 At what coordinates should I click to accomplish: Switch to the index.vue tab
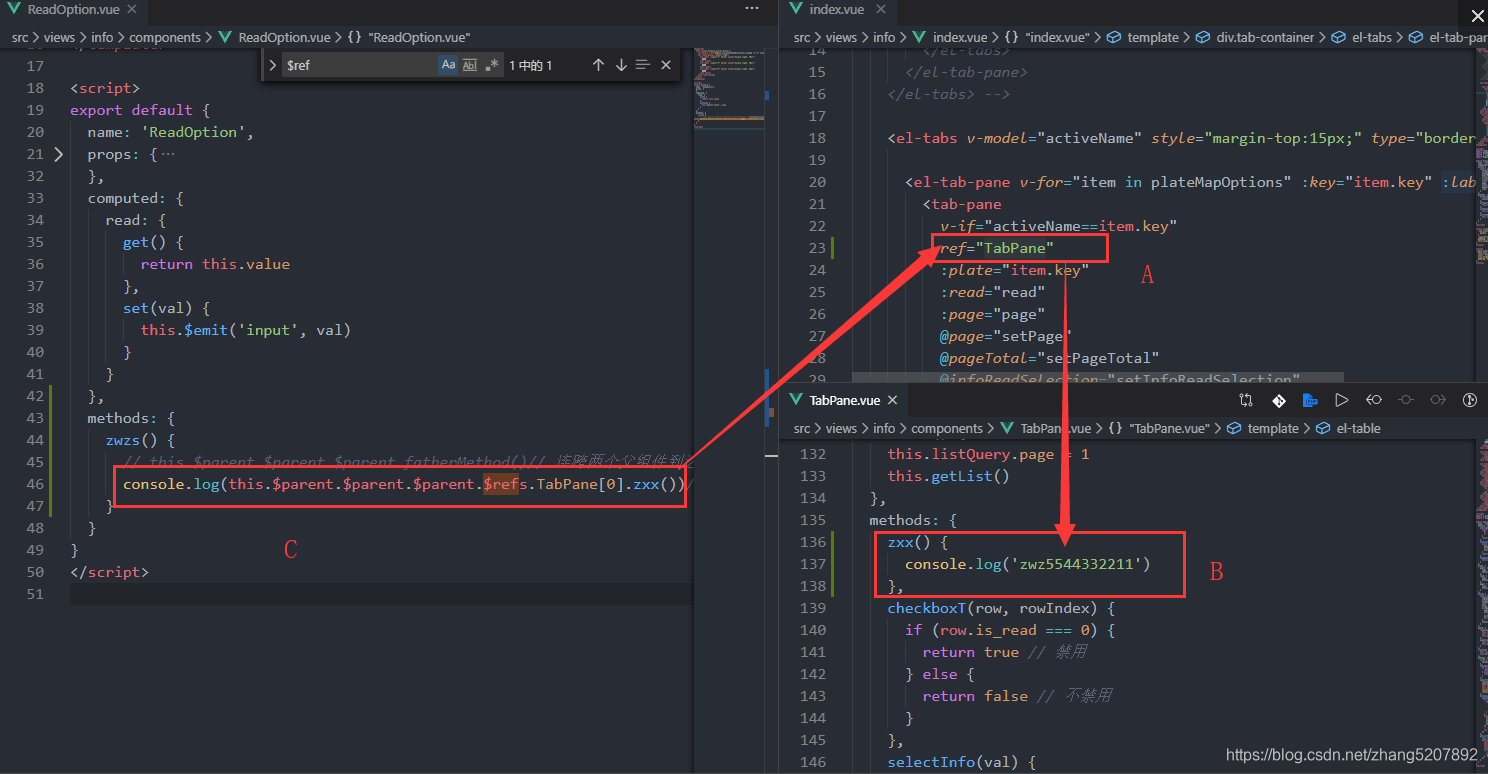[x=836, y=9]
